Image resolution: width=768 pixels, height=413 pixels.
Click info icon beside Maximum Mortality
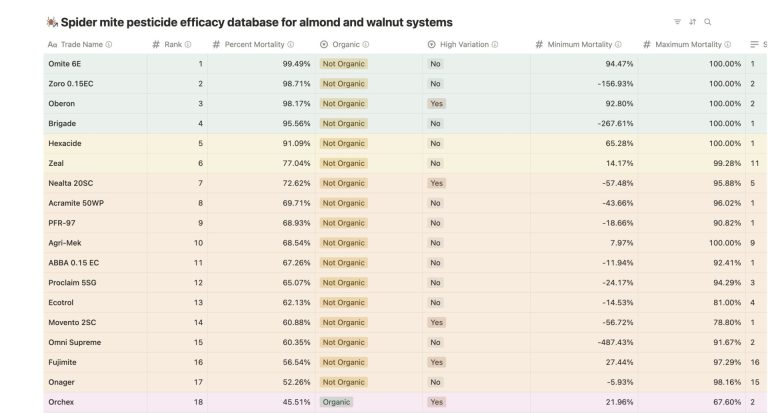727,45
